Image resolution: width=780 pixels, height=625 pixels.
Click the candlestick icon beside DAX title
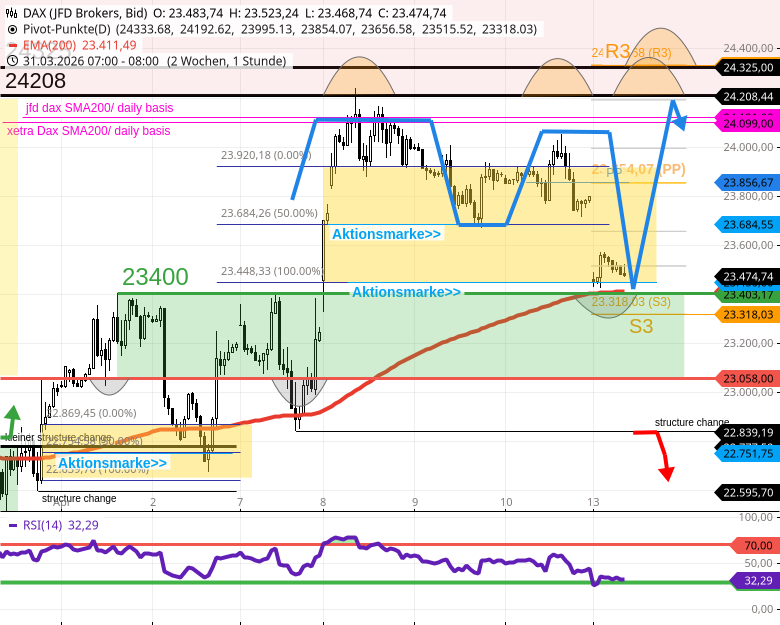click(x=11, y=13)
